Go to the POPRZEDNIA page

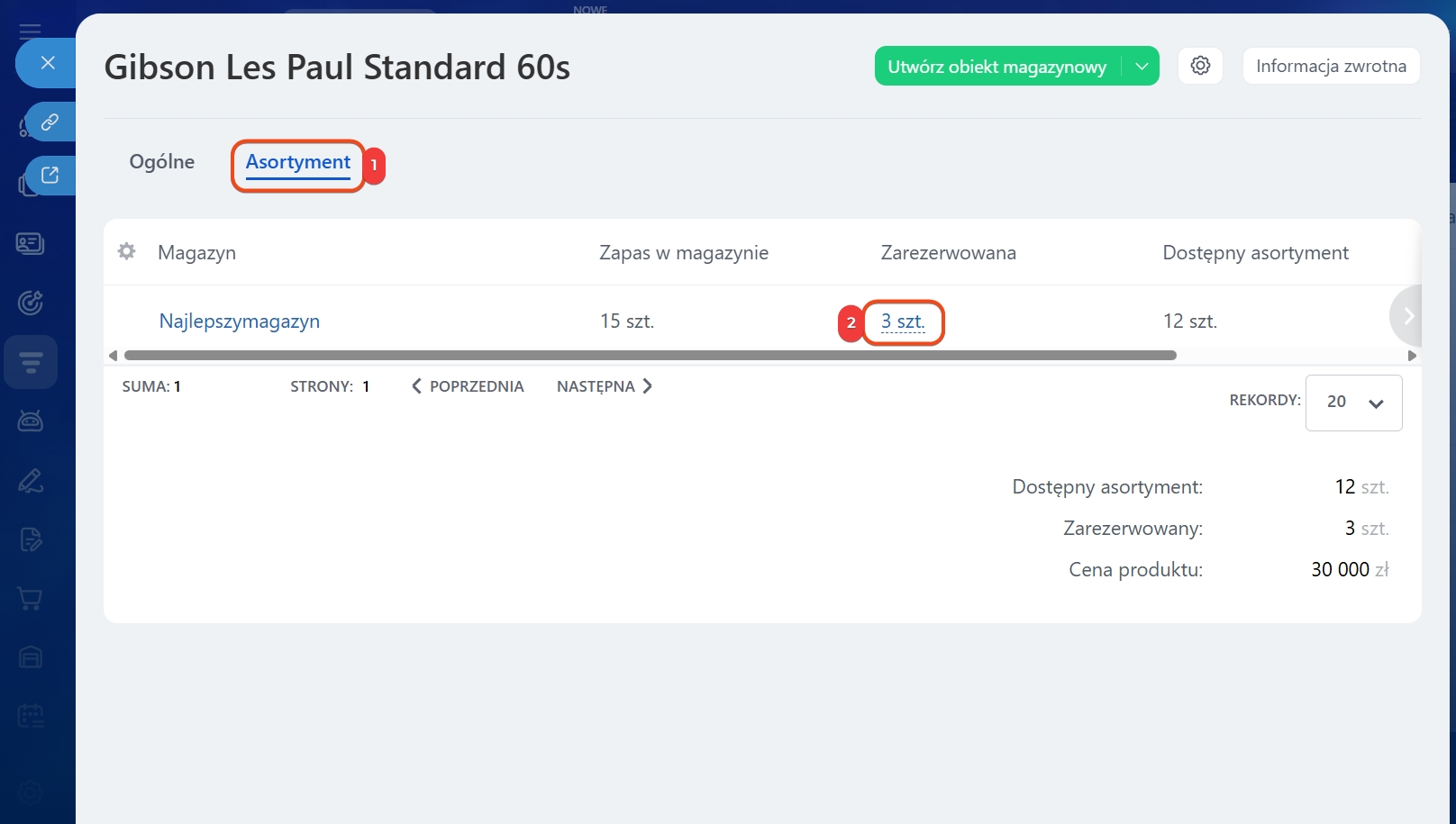[x=468, y=386]
